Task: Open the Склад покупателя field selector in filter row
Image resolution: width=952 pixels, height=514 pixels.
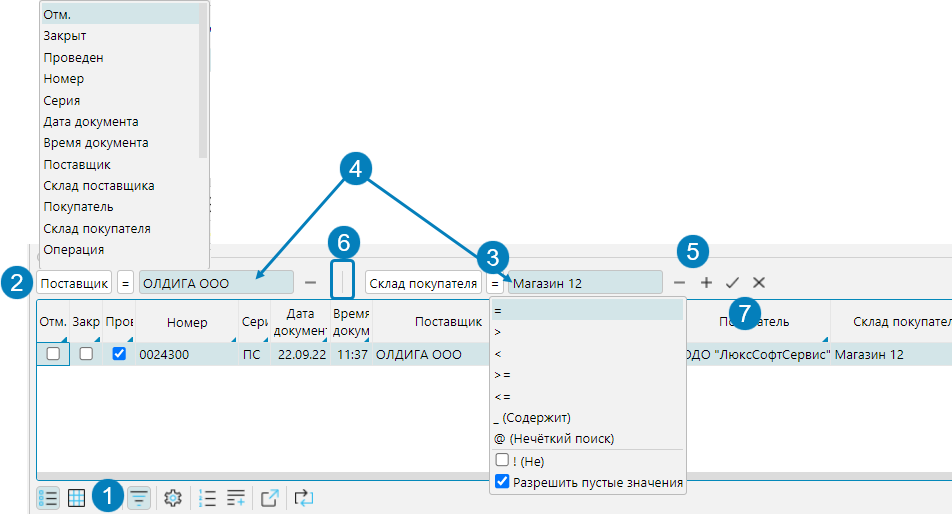Action: coord(423,283)
